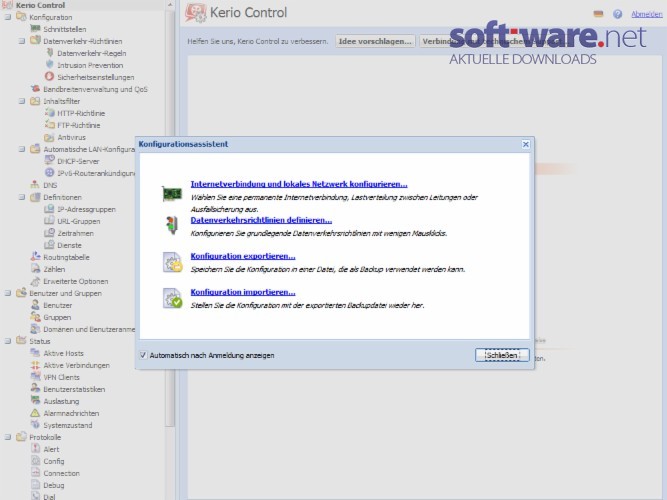This screenshot has height=500, width=667.
Task: Collapse the Datenverkehr-Richtlinien node
Action: click(22, 41)
